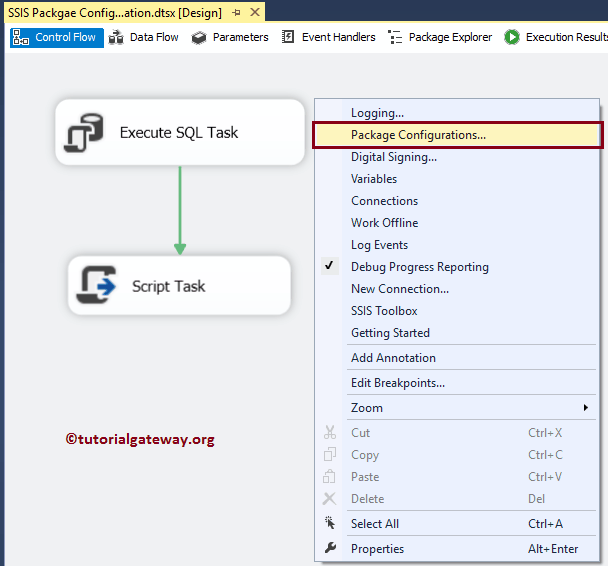Screen dimensions: 608x566
Task: Switch to the Execution Results tab
Action: point(556,38)
